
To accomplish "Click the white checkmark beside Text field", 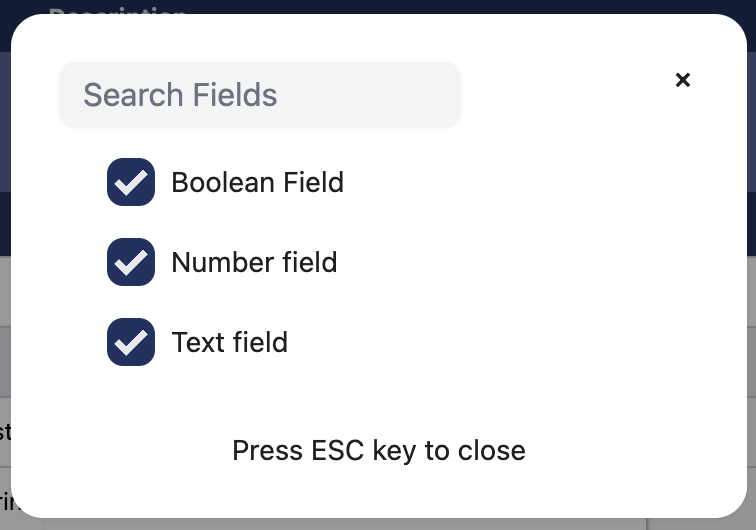I will (x=131, y=342).
